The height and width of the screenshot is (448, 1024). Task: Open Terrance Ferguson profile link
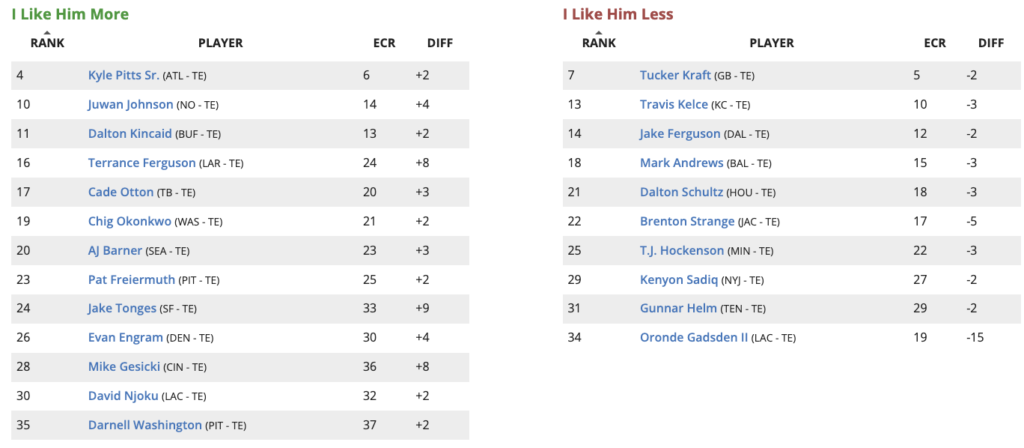(x=142, y=163)
